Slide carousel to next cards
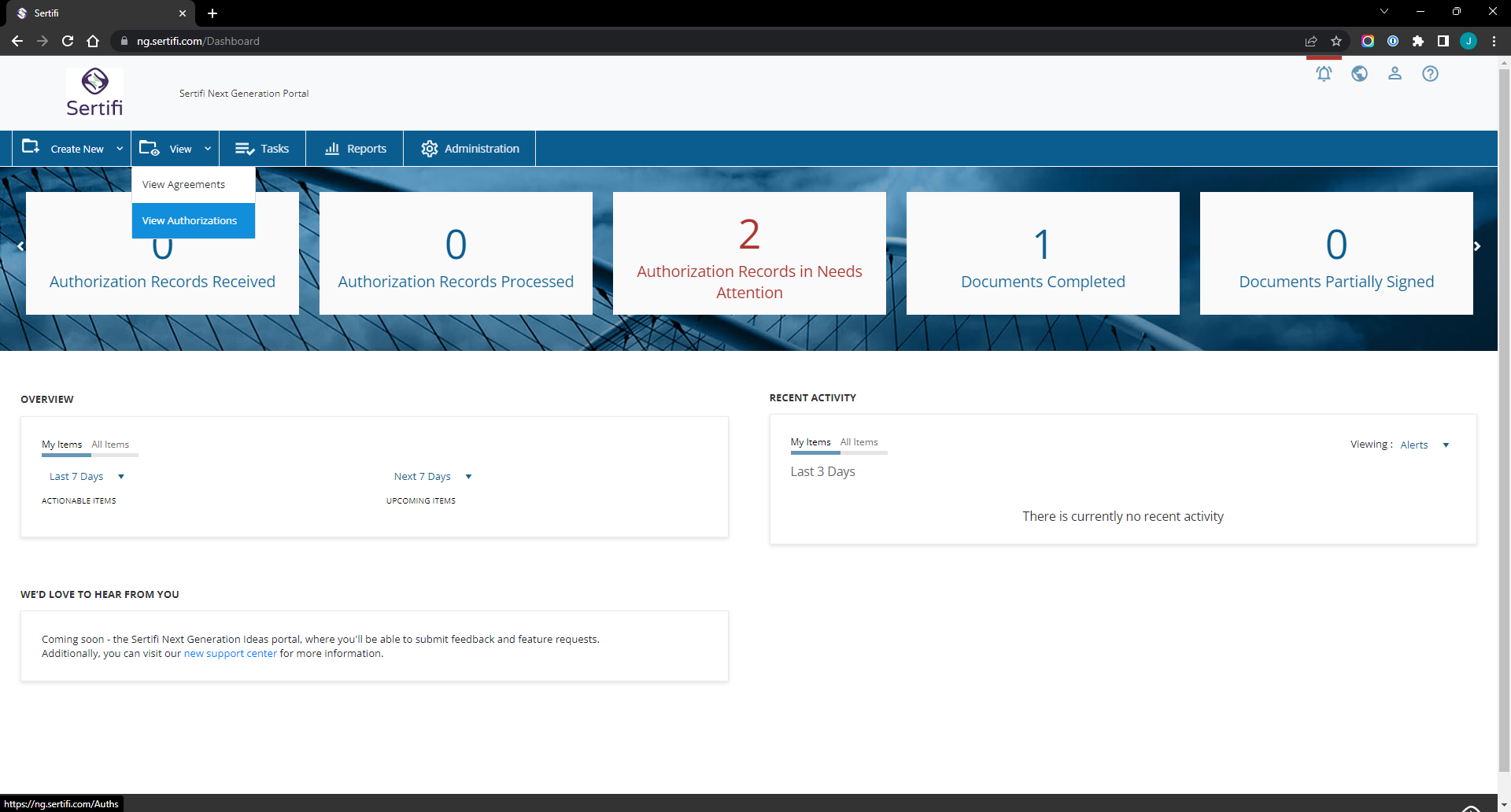The width and height of the screenshot is (1511, 812). 1477,246
